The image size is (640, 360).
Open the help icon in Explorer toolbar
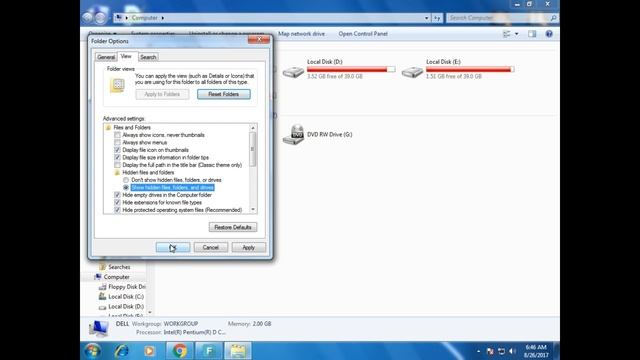(549, 34)
